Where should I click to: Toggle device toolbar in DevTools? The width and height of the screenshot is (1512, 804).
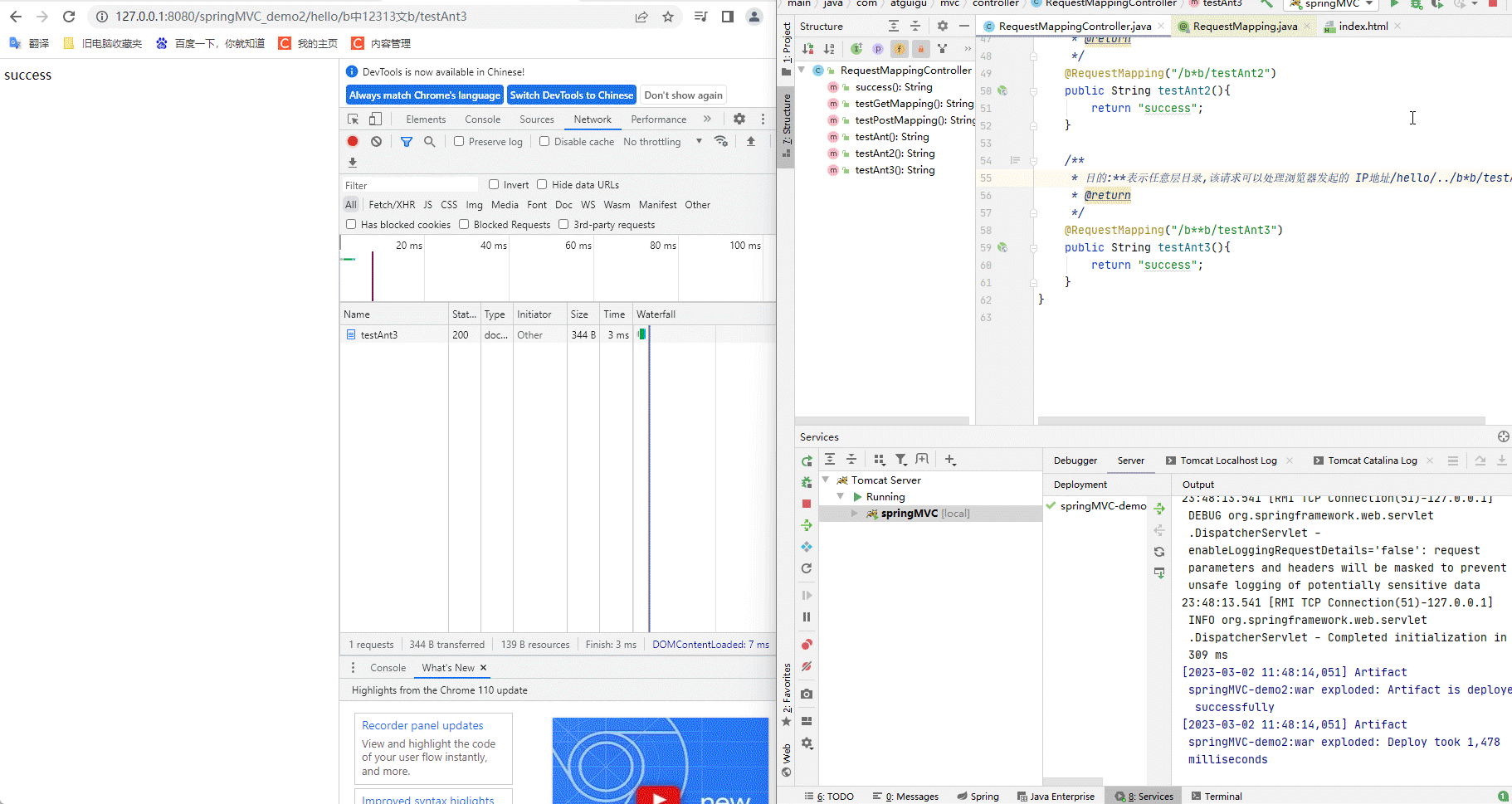tap(375, 119)
